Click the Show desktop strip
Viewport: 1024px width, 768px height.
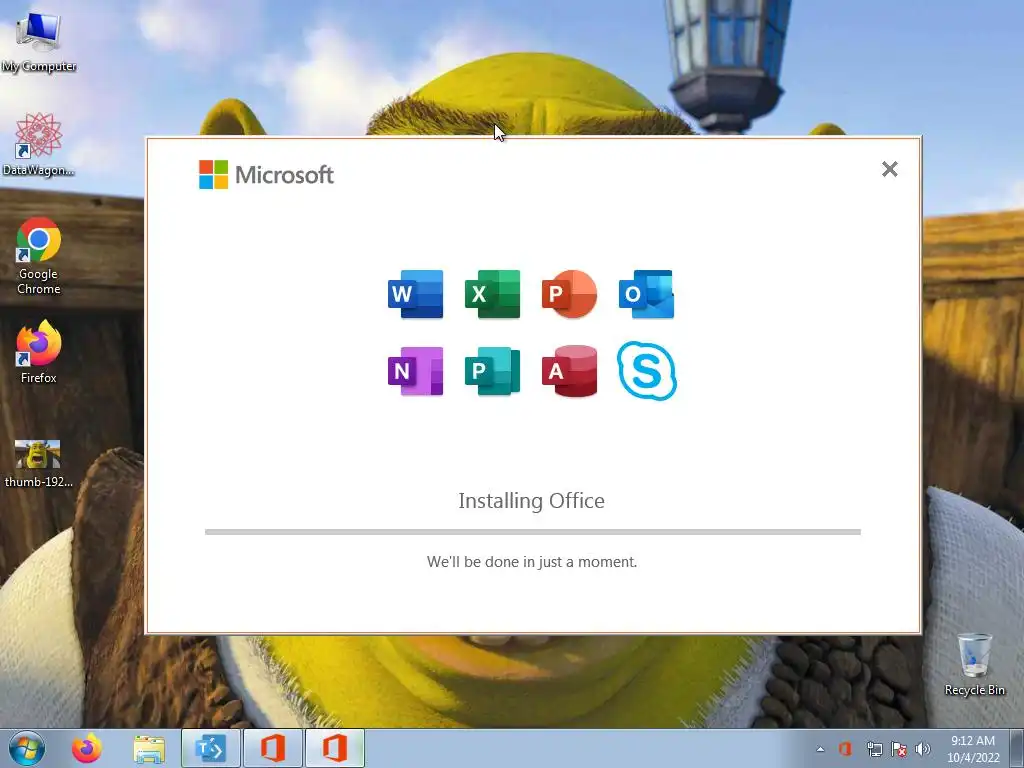click(1019, 748)
